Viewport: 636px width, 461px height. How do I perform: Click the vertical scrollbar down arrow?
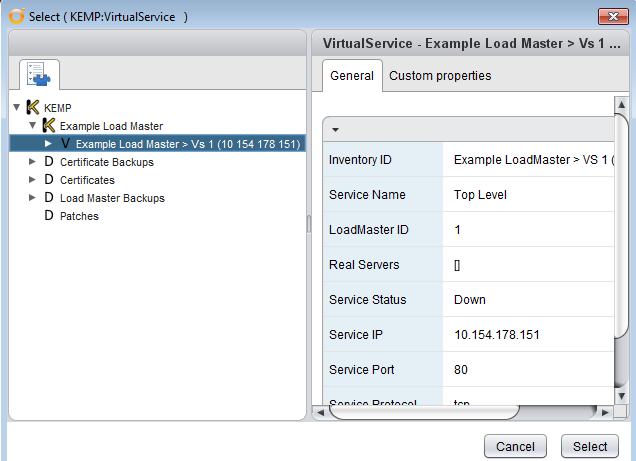(621, 396)
